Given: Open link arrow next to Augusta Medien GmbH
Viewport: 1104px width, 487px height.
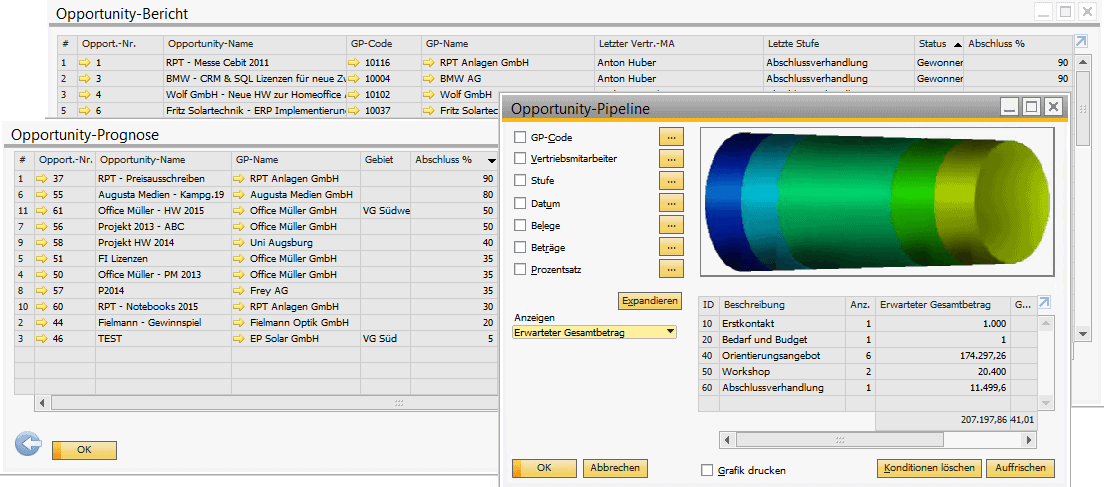Looking at the screenshot, I should pos(240,194).
